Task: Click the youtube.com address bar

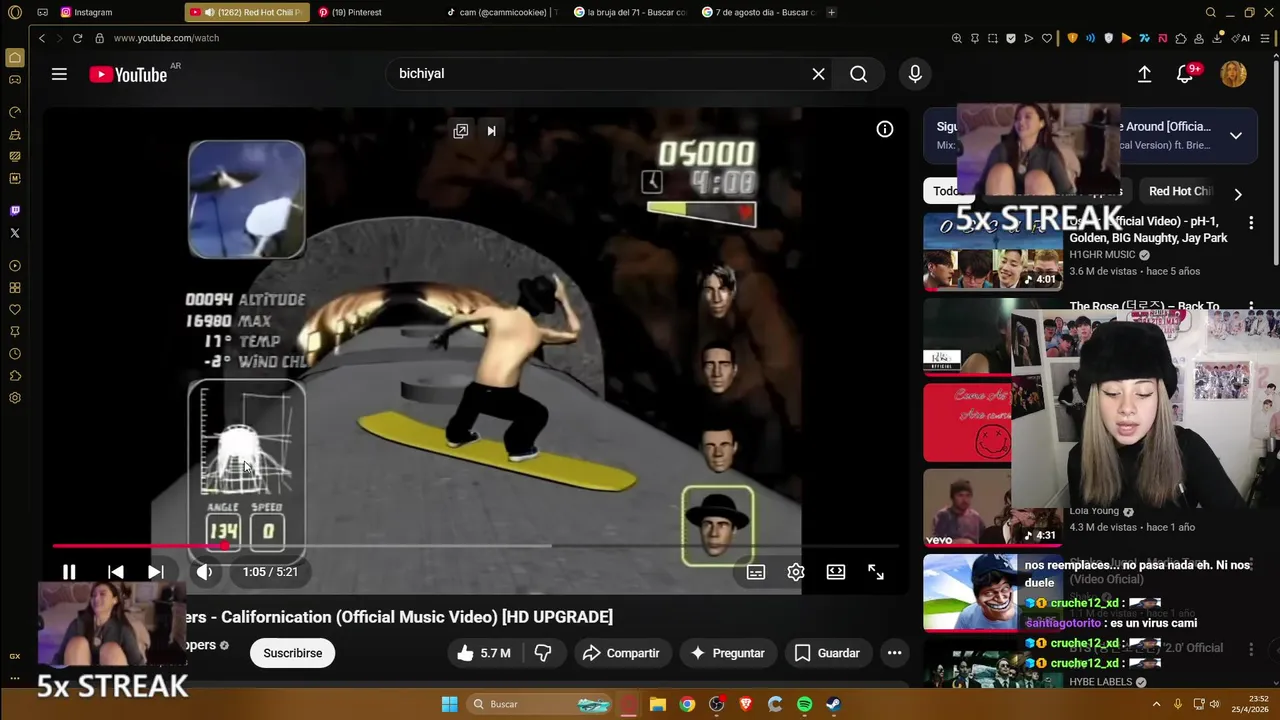Action: pos(166,38)
